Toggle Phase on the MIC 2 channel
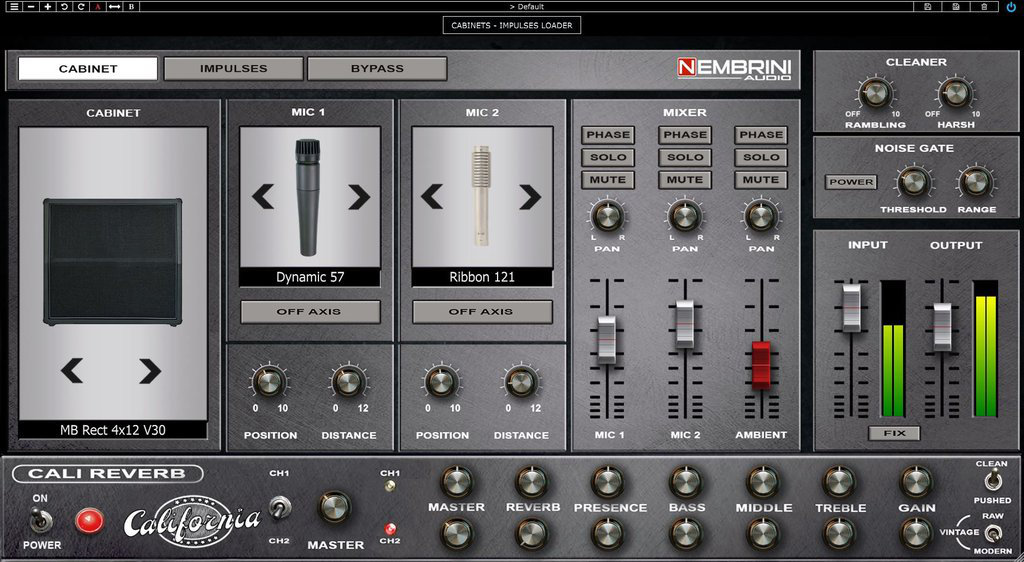 [x=685, y=135]
